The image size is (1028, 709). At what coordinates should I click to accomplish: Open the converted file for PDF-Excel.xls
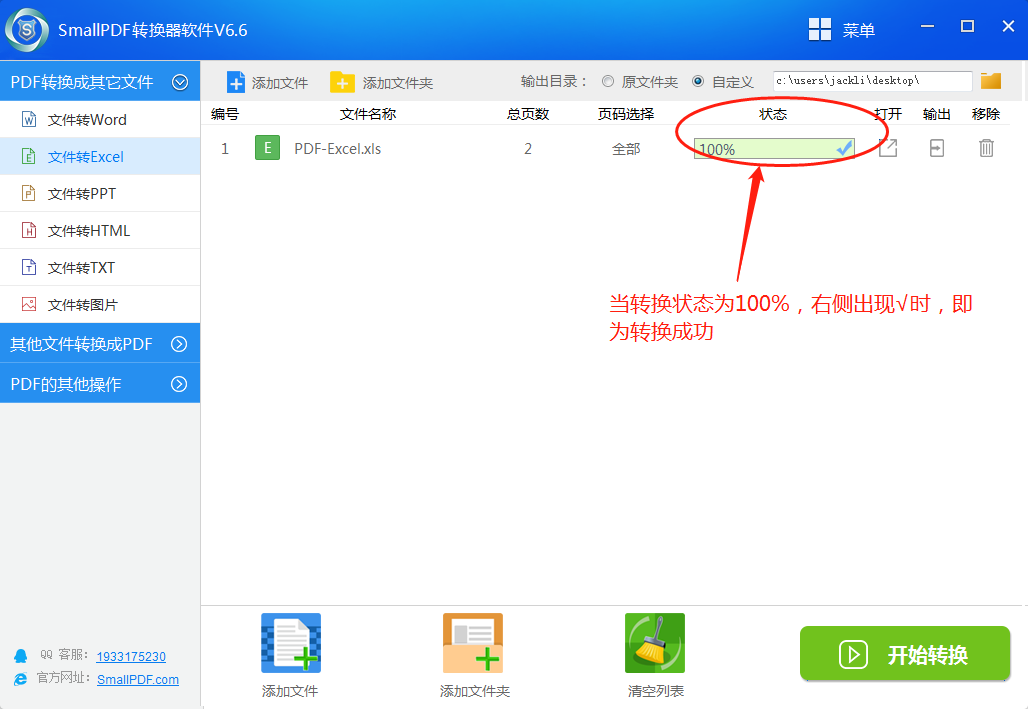point(888,148)
